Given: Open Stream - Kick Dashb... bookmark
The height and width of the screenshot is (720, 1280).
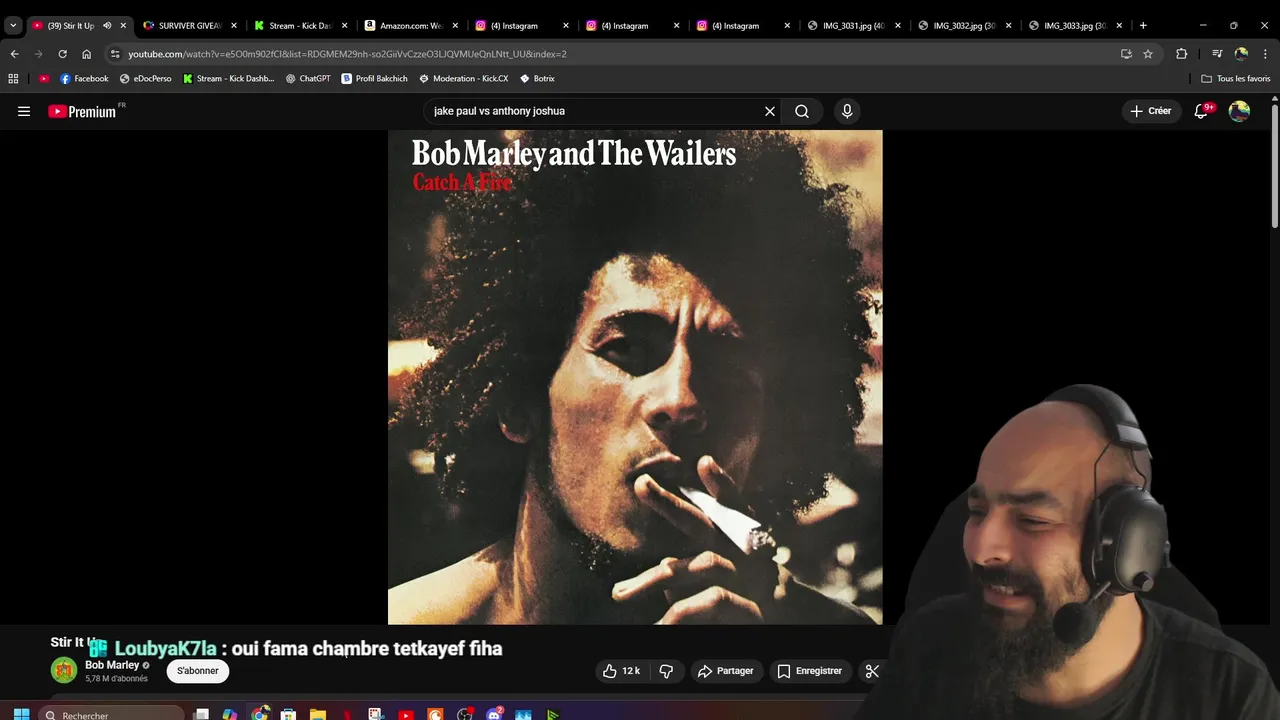Looking at the screenshot, I should 228,78.
